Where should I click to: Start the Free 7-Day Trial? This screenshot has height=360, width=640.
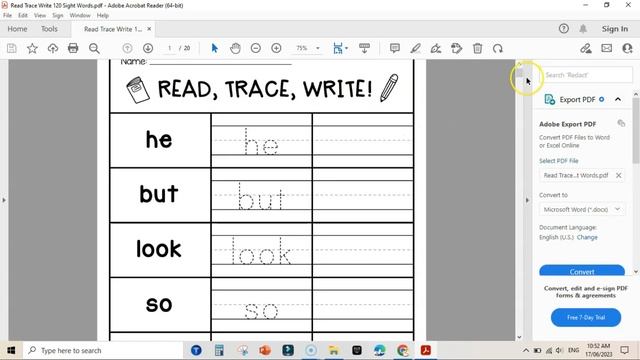(x=586, y=317)
